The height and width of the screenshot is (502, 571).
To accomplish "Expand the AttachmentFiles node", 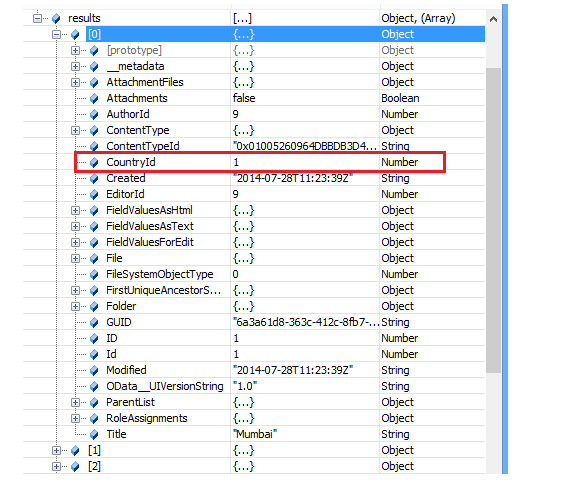I will coord(75,82).
